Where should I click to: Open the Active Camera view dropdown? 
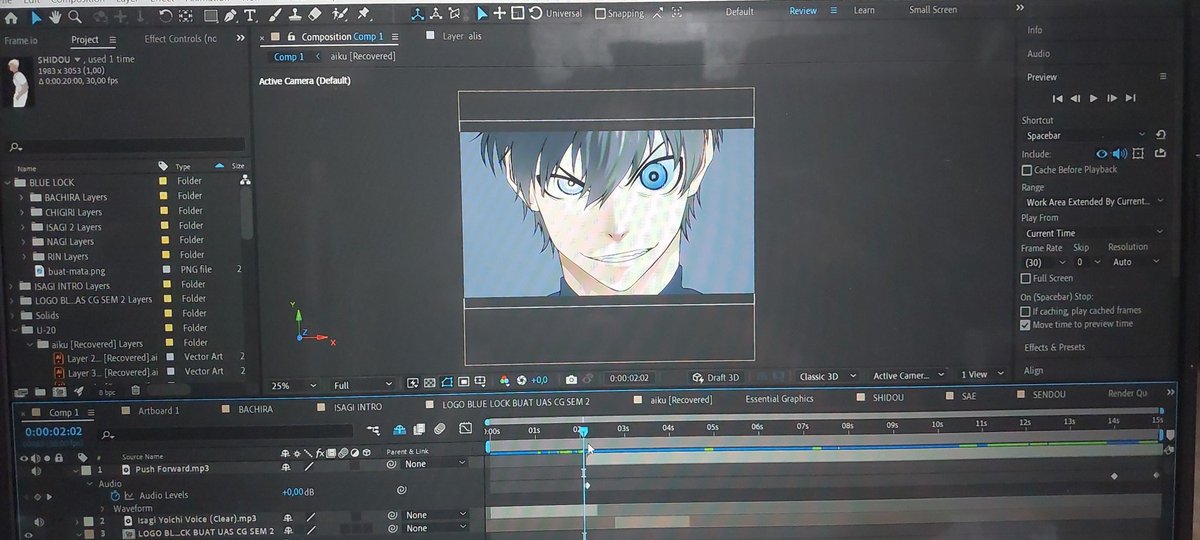point(909,376)
